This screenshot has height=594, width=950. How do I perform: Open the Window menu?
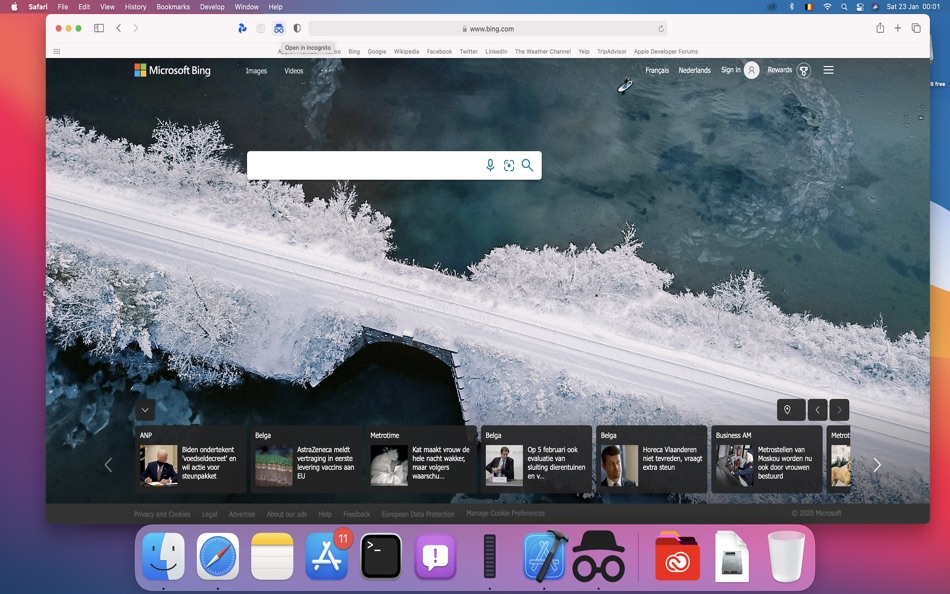tap(247, 7)
